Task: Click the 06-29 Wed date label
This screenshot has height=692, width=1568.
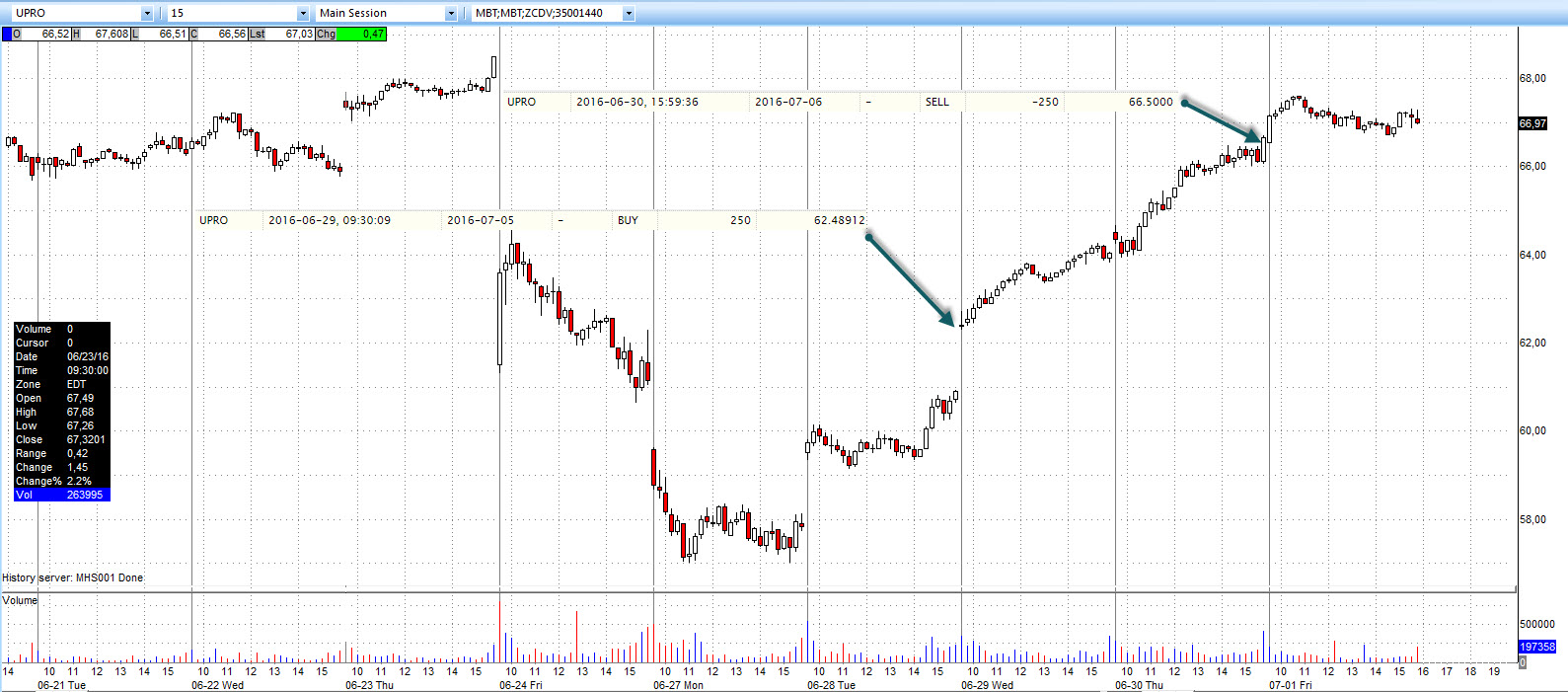Action: 987,685
